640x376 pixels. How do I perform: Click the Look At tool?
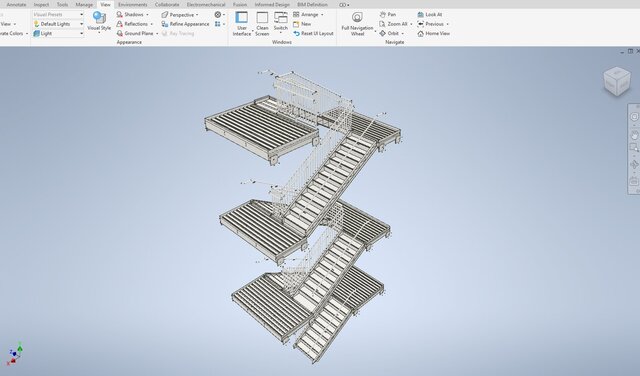click(x=429, y=14)
